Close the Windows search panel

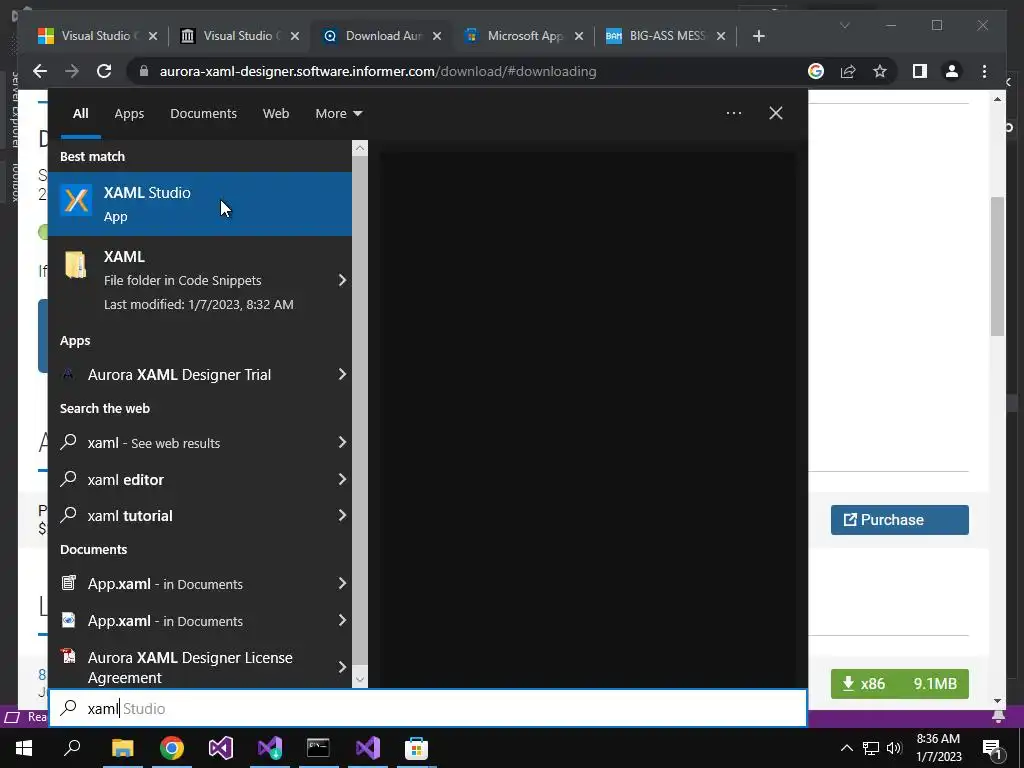[775, 113]
